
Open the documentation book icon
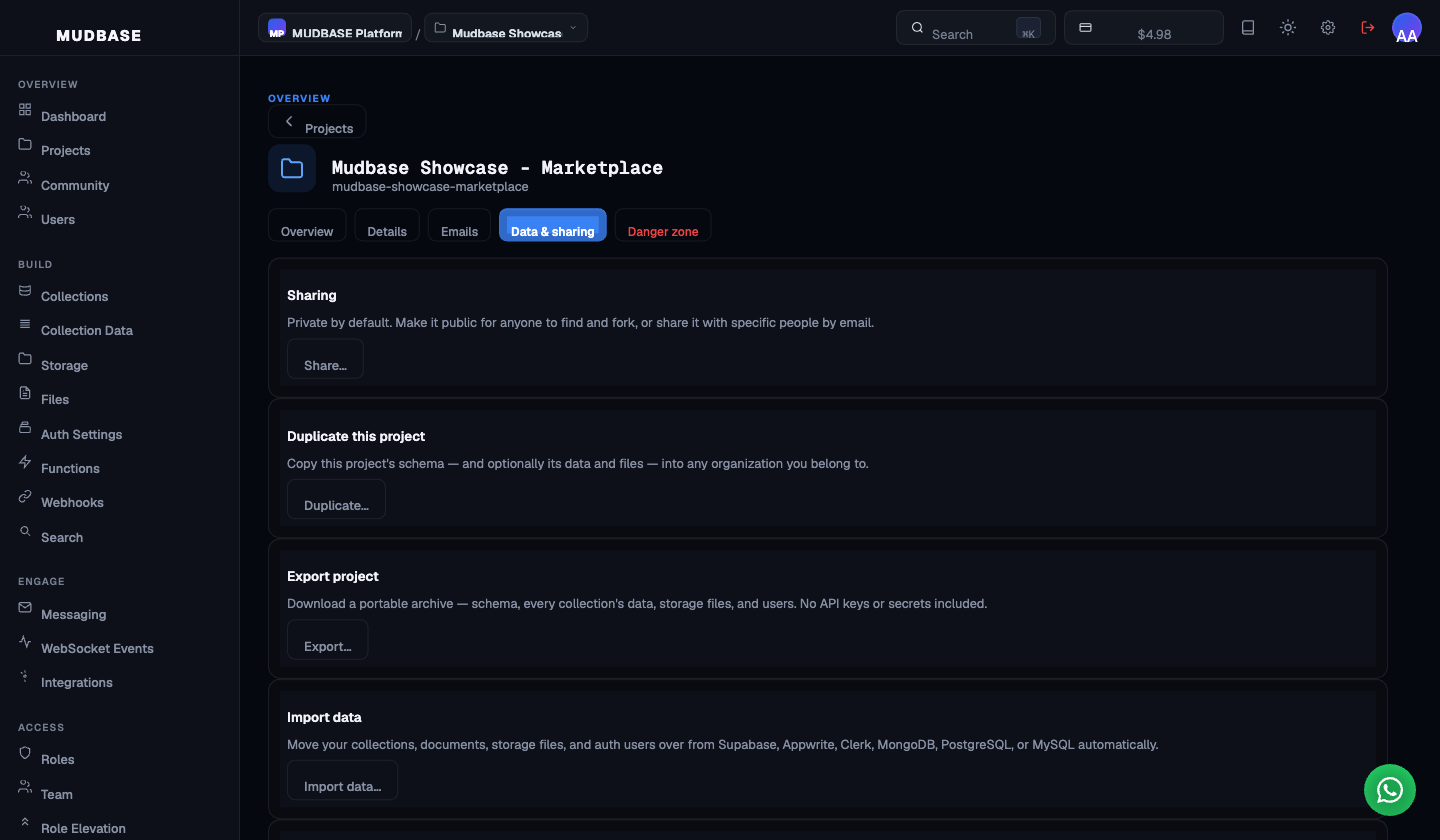pos(1248,28)
